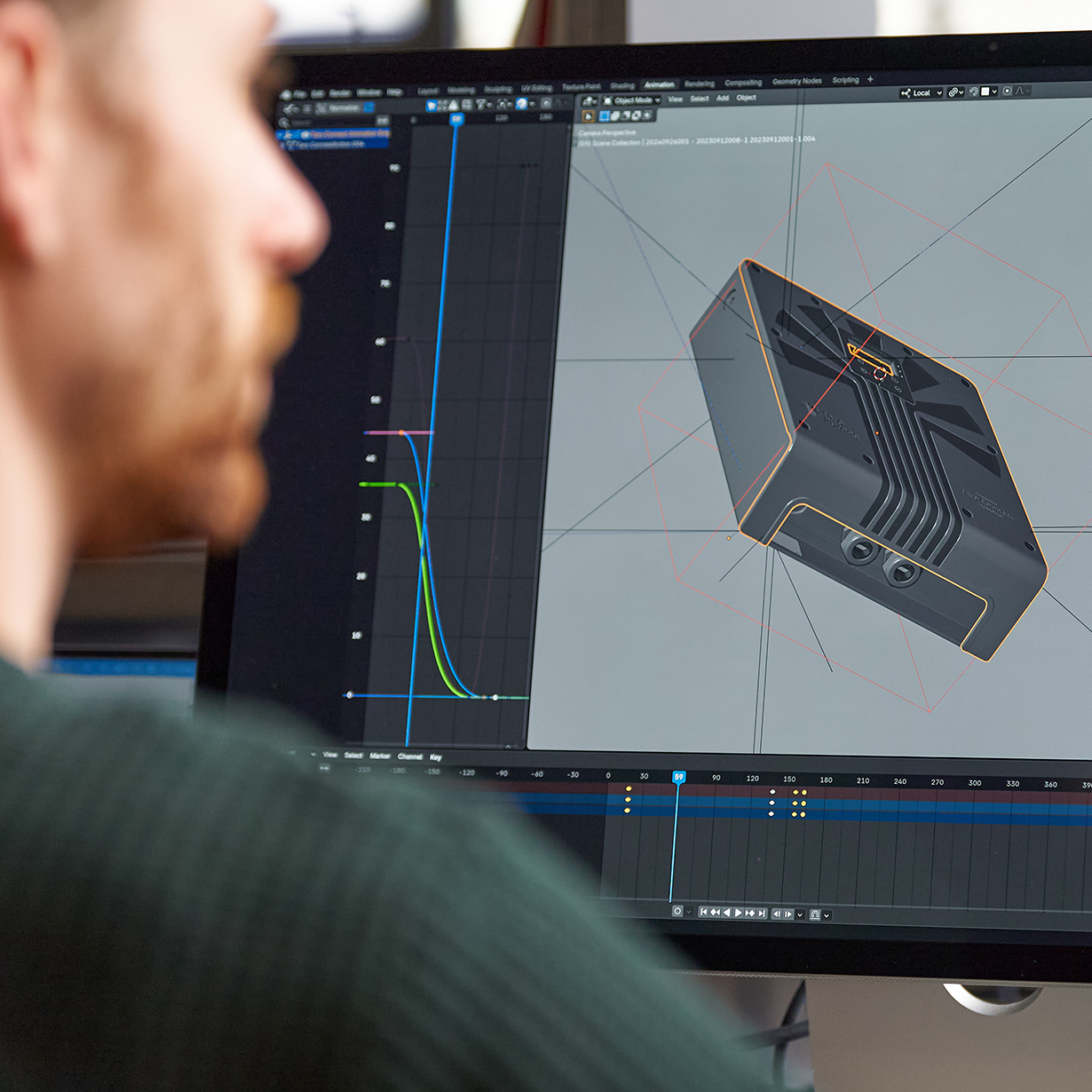Jump to the next keyframe

point(750,914)
